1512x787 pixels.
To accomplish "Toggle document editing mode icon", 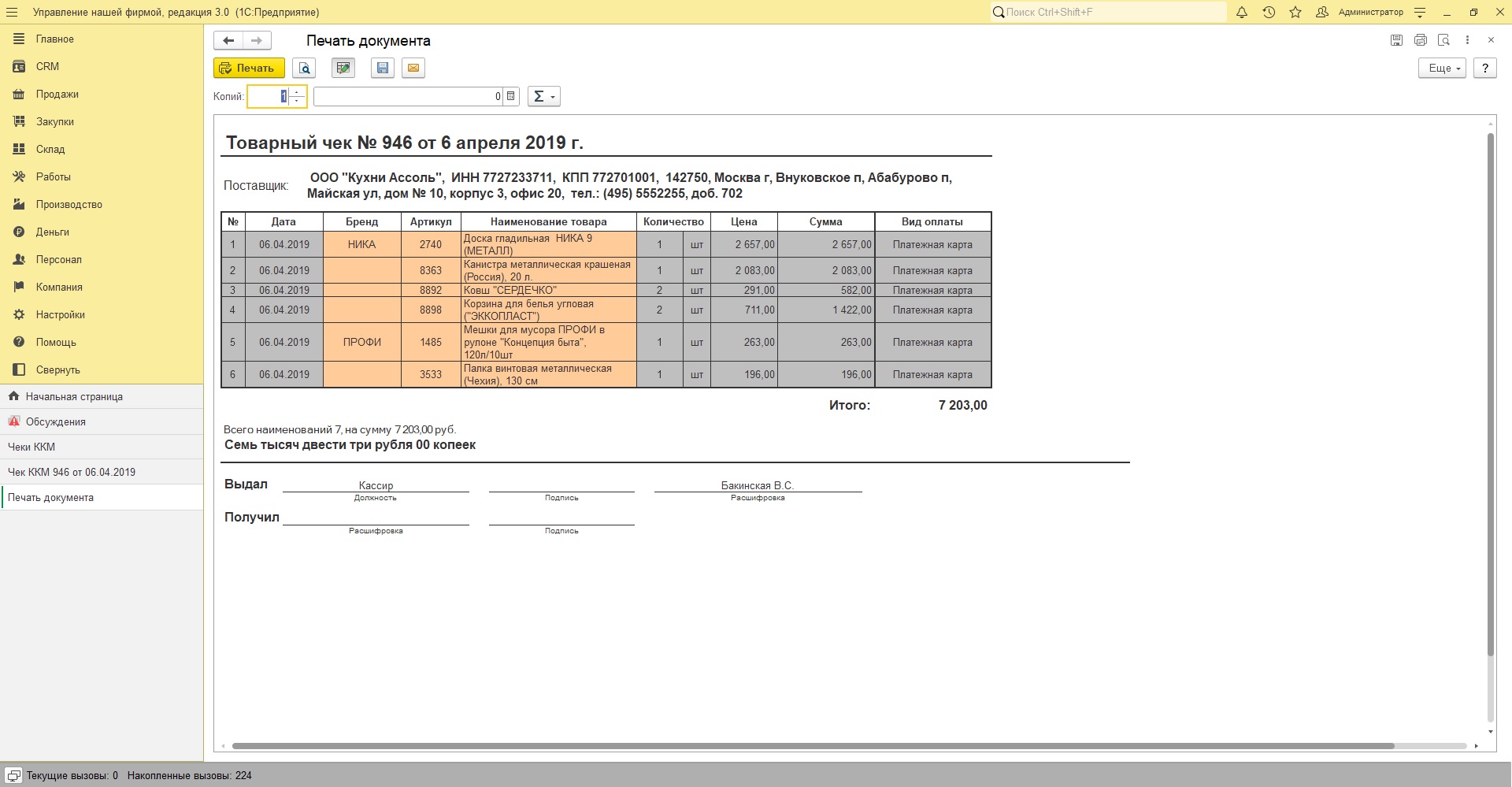I will [x=343, y=68].
